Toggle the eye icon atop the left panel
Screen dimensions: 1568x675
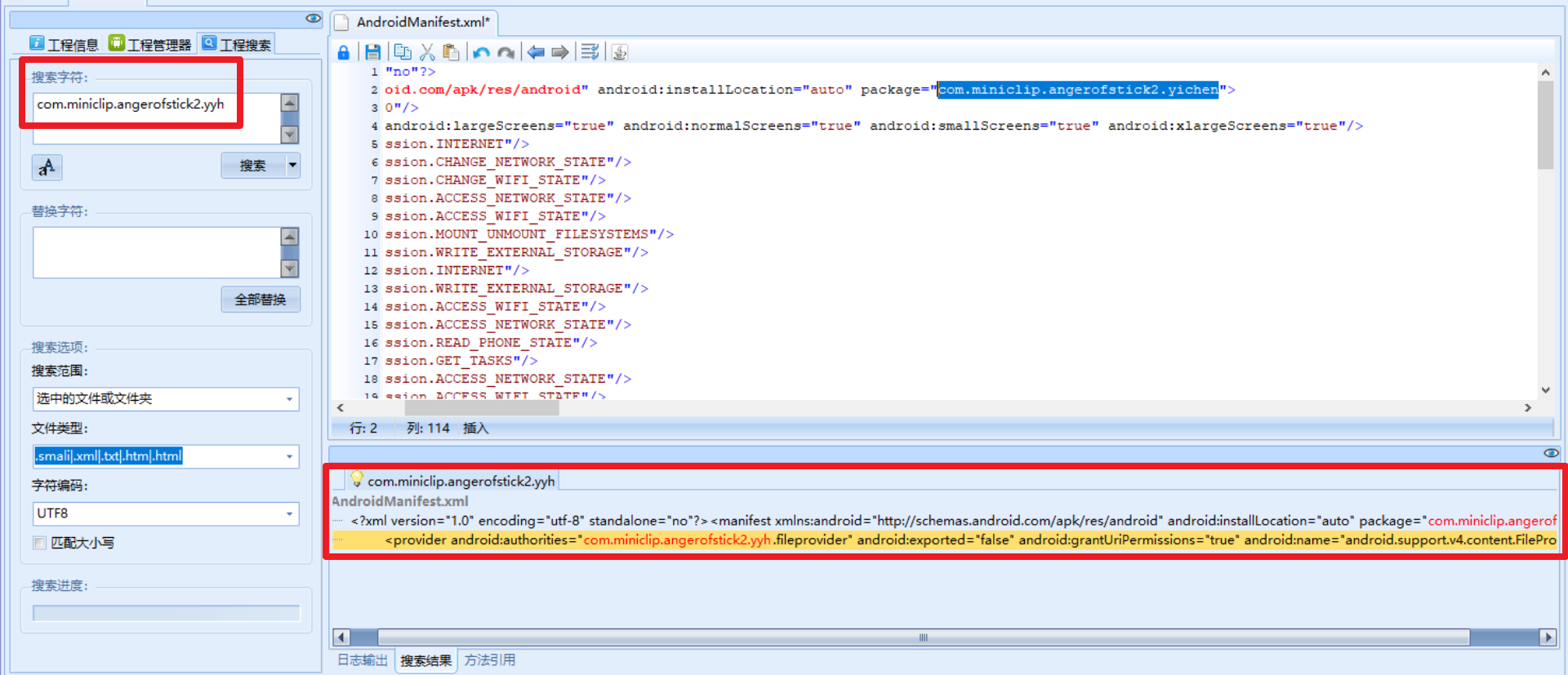point(314,18)
